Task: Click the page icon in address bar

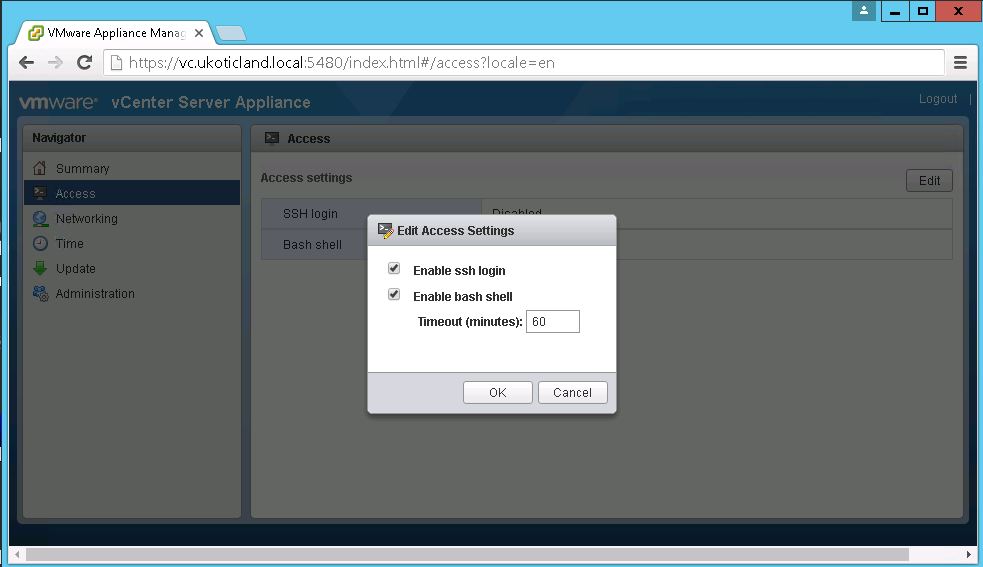Action: coord(116,62)
